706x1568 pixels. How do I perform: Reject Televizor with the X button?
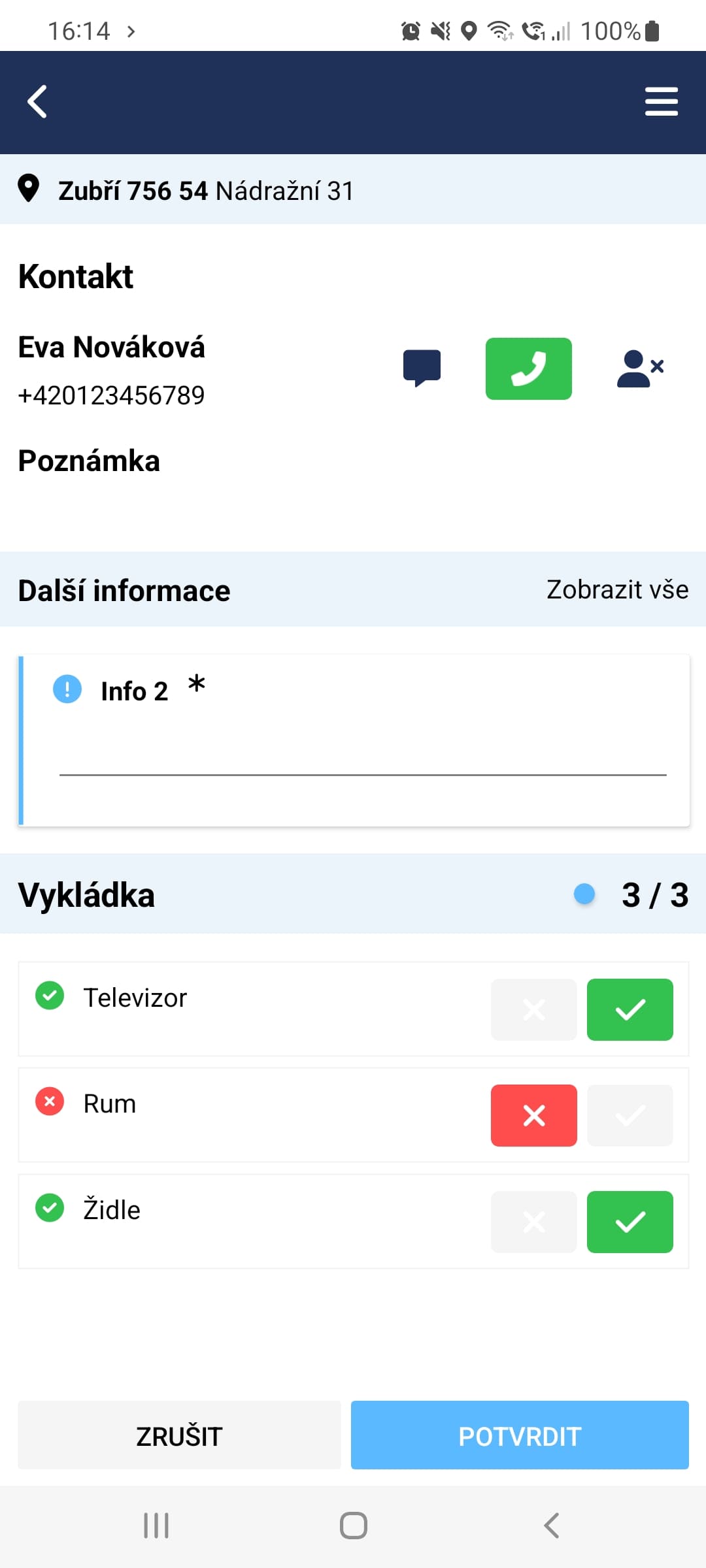click(x=533, y=1009)
